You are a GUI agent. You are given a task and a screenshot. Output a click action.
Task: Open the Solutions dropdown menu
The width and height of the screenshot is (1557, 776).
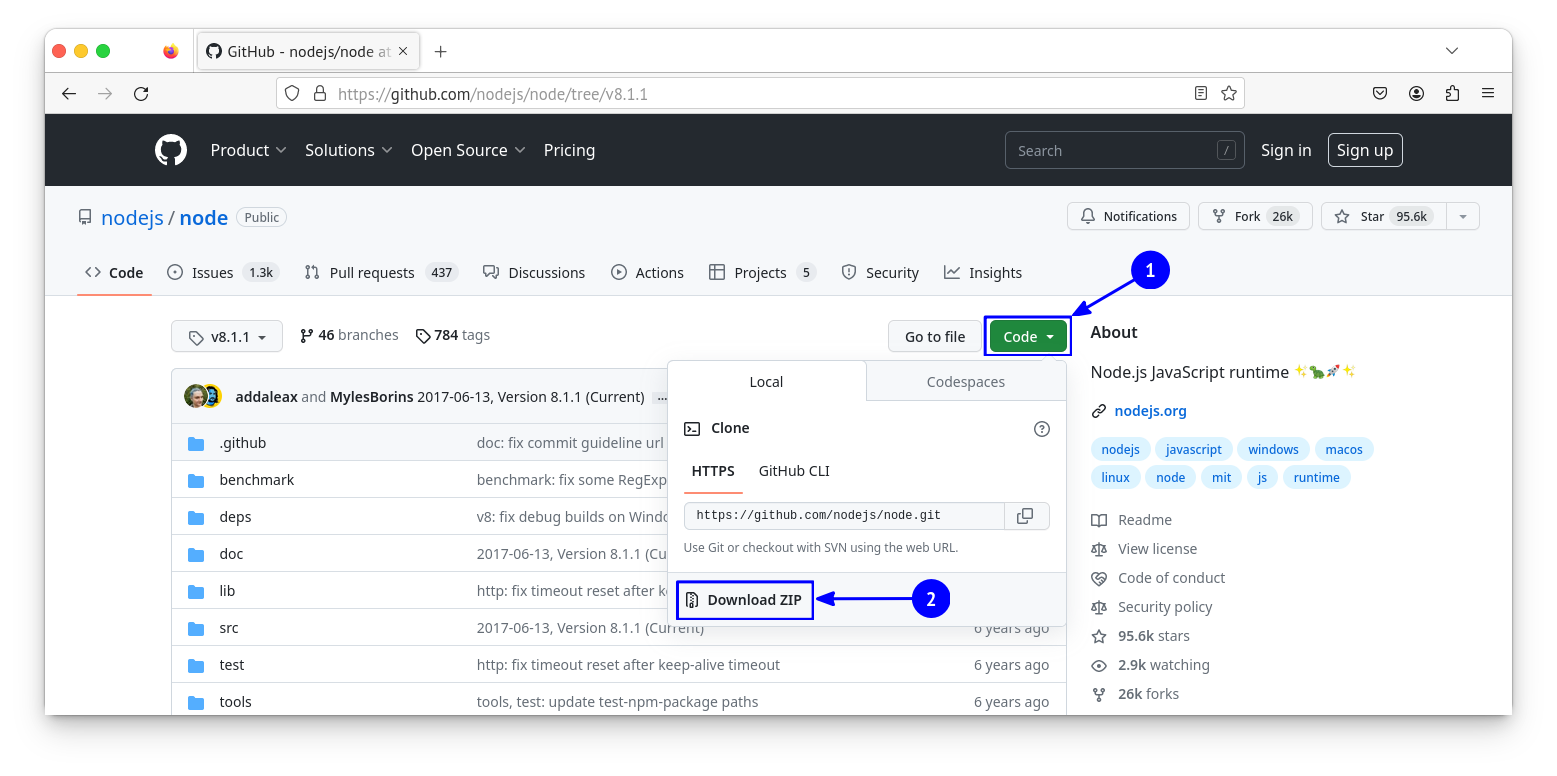[x=348, y=150]
